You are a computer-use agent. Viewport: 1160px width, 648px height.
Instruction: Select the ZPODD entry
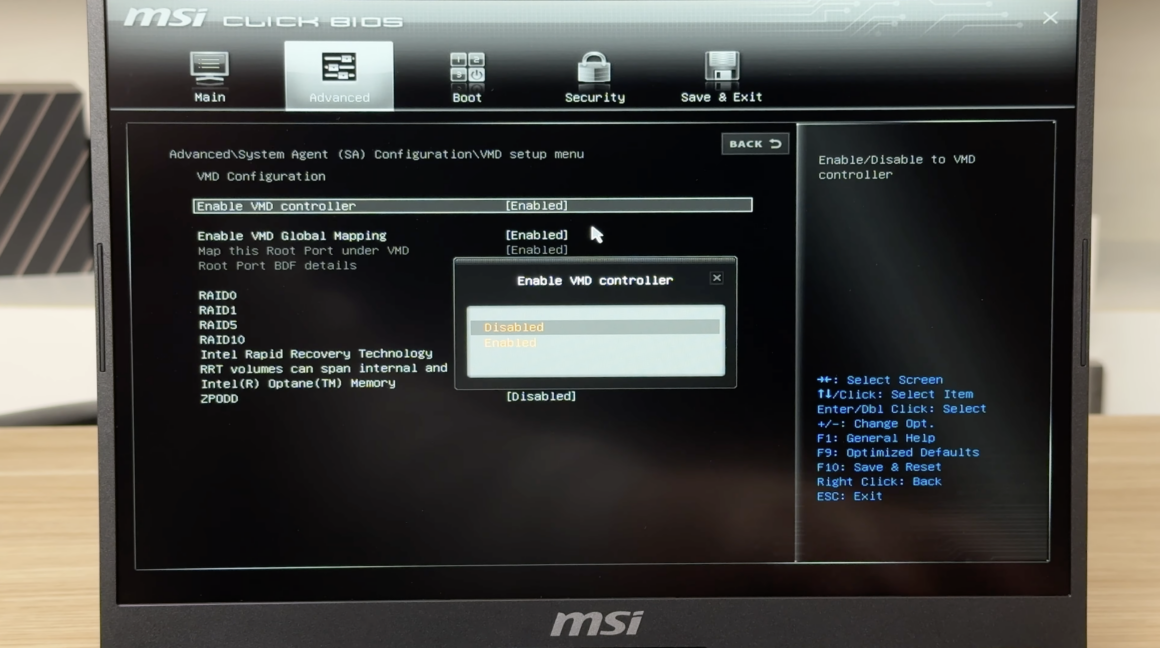coord(219,399)
